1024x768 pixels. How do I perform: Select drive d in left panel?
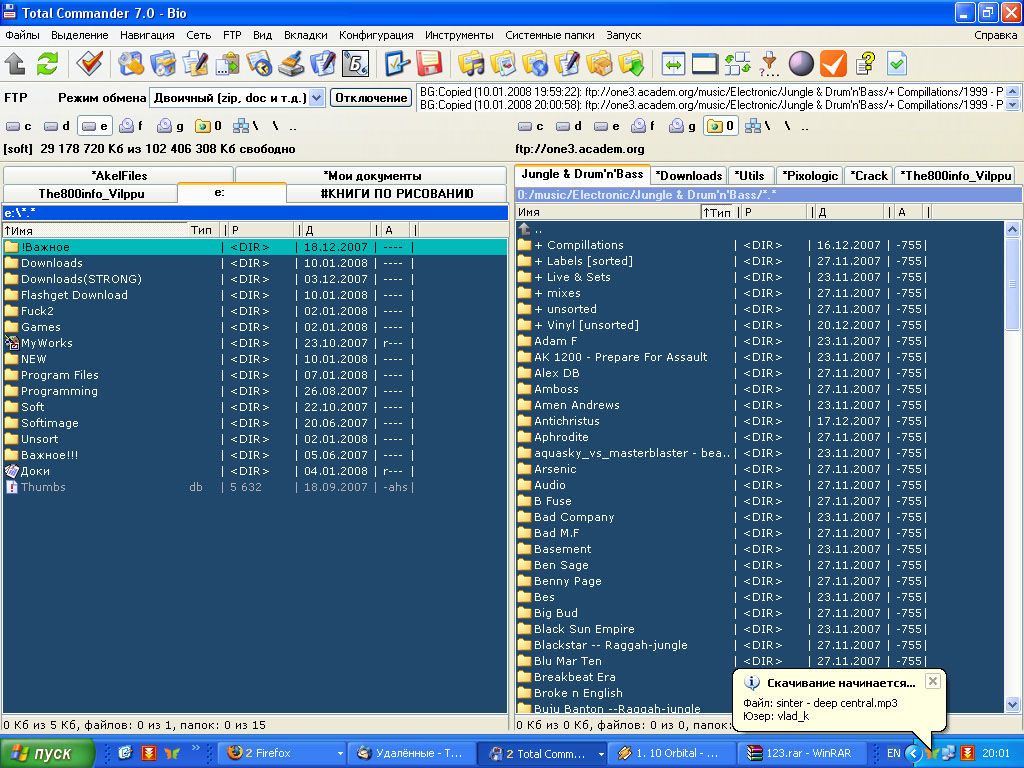(x=59, y=126)
